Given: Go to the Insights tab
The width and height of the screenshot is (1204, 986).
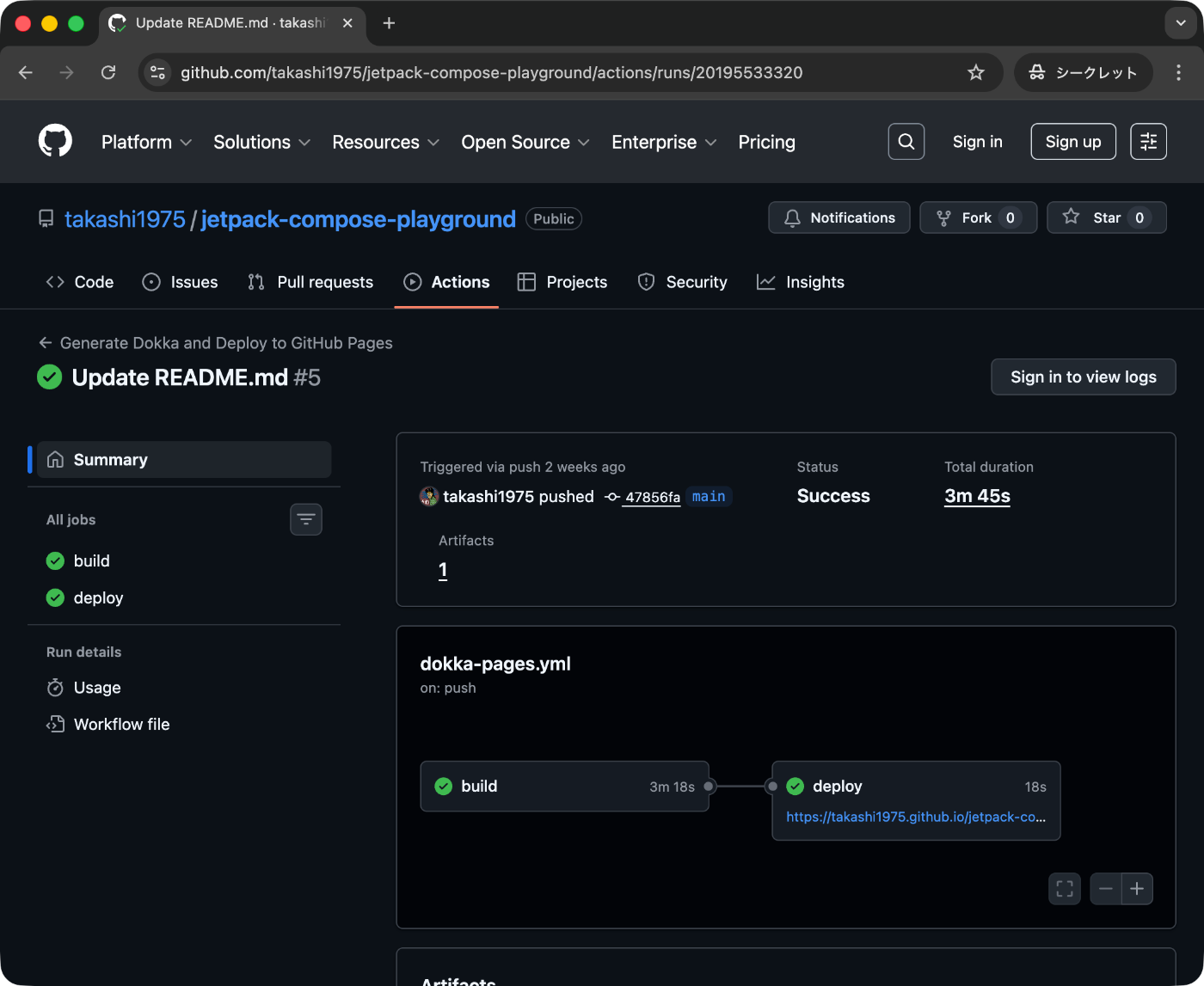Looking at the screenshot, I should tap(801, 282).
